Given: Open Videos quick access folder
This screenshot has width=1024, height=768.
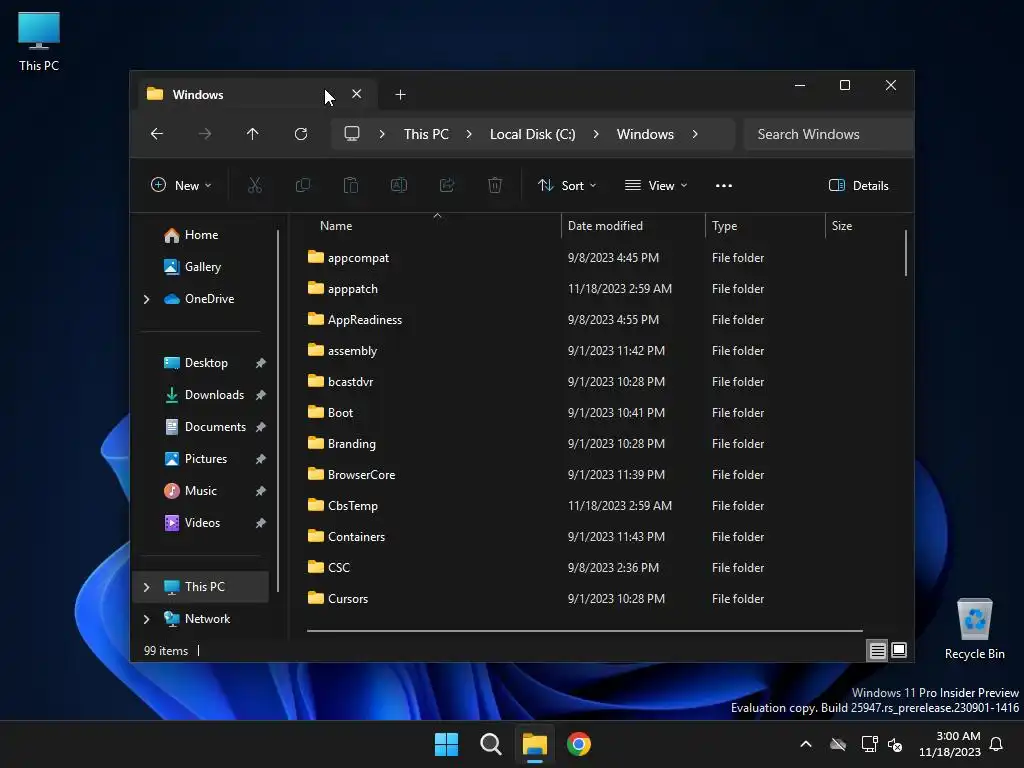Looking at the screenshot, I should 201,523.
